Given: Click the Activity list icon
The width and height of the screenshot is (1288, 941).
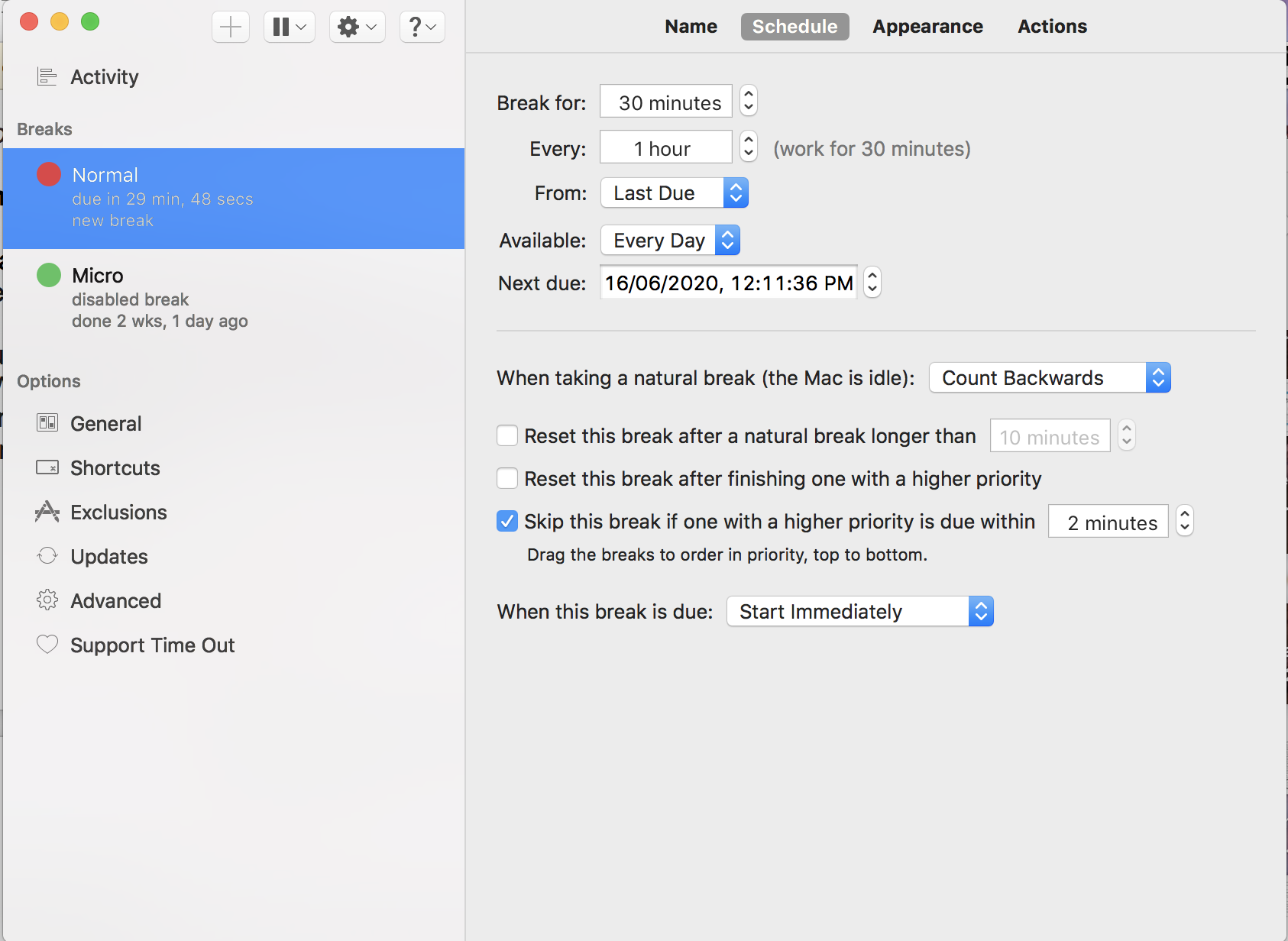Looking at the screenshot, I should pos(47,76).
